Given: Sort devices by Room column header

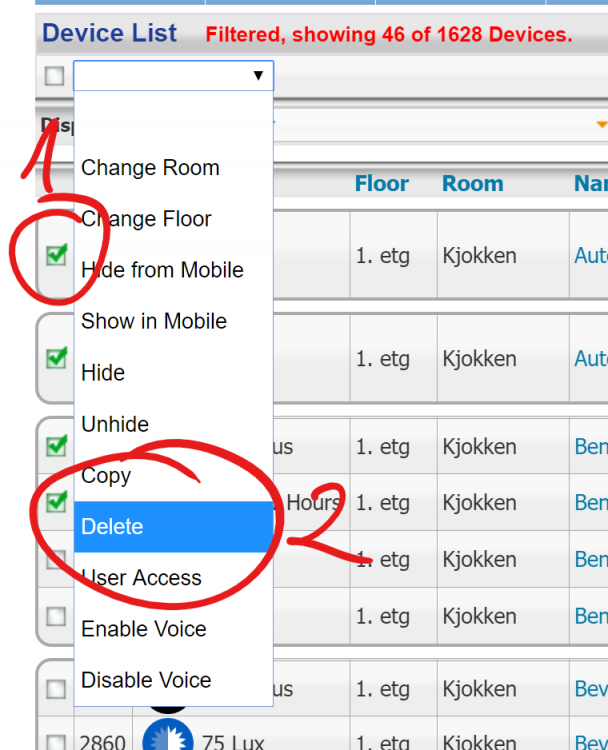Looking at the screenshot, I should [x=472, y=184].
